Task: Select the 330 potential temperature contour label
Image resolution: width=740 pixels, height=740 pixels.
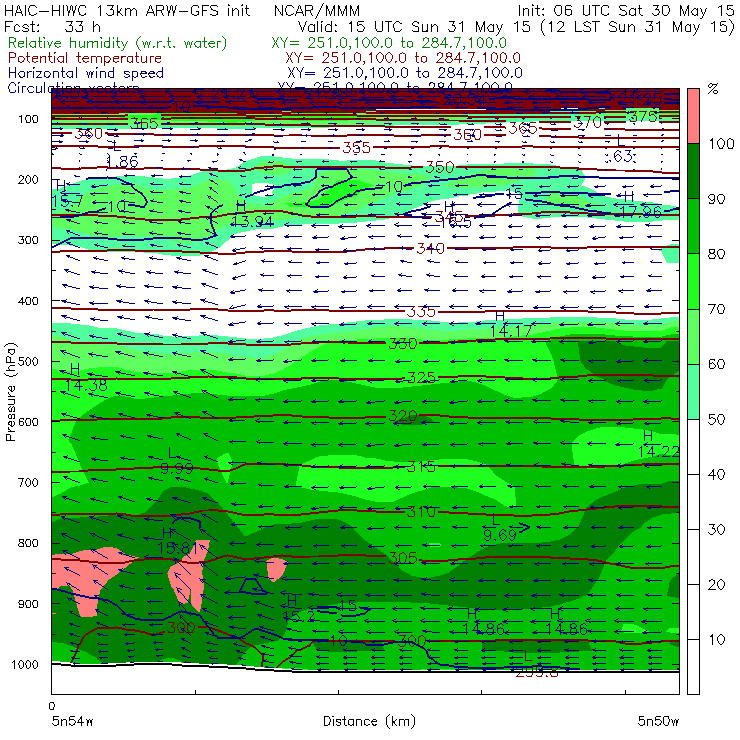Action: (403, 343)
